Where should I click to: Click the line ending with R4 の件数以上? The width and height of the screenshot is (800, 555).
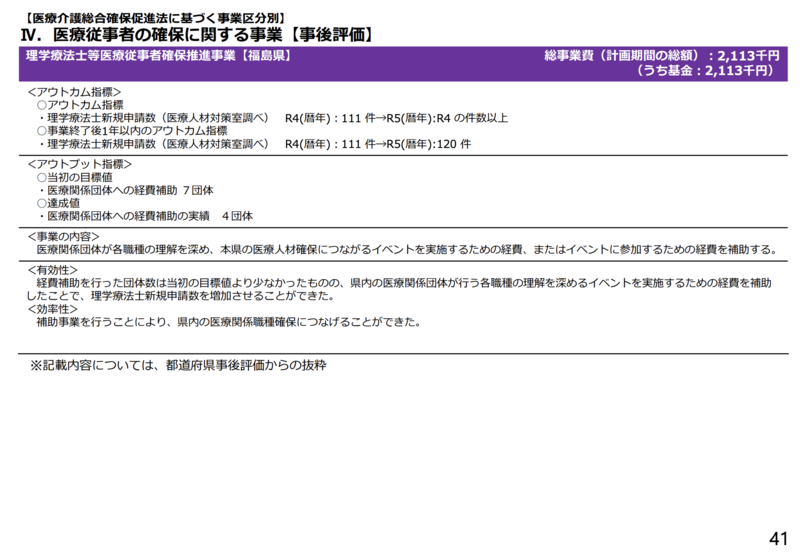(270, 118)
